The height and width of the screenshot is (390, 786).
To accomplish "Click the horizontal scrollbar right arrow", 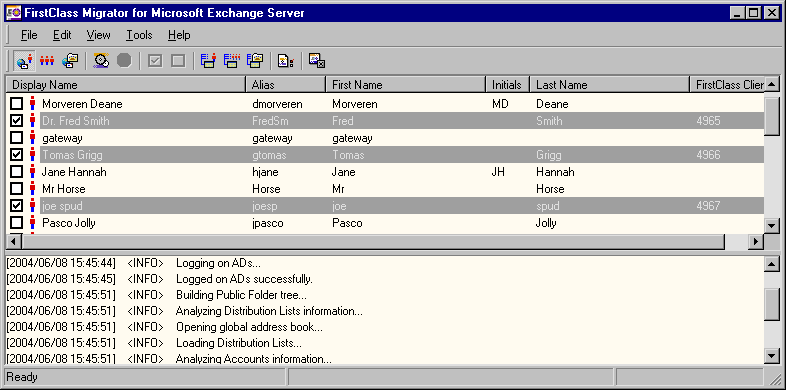I will pyautogui.click(x=756, y=242).
